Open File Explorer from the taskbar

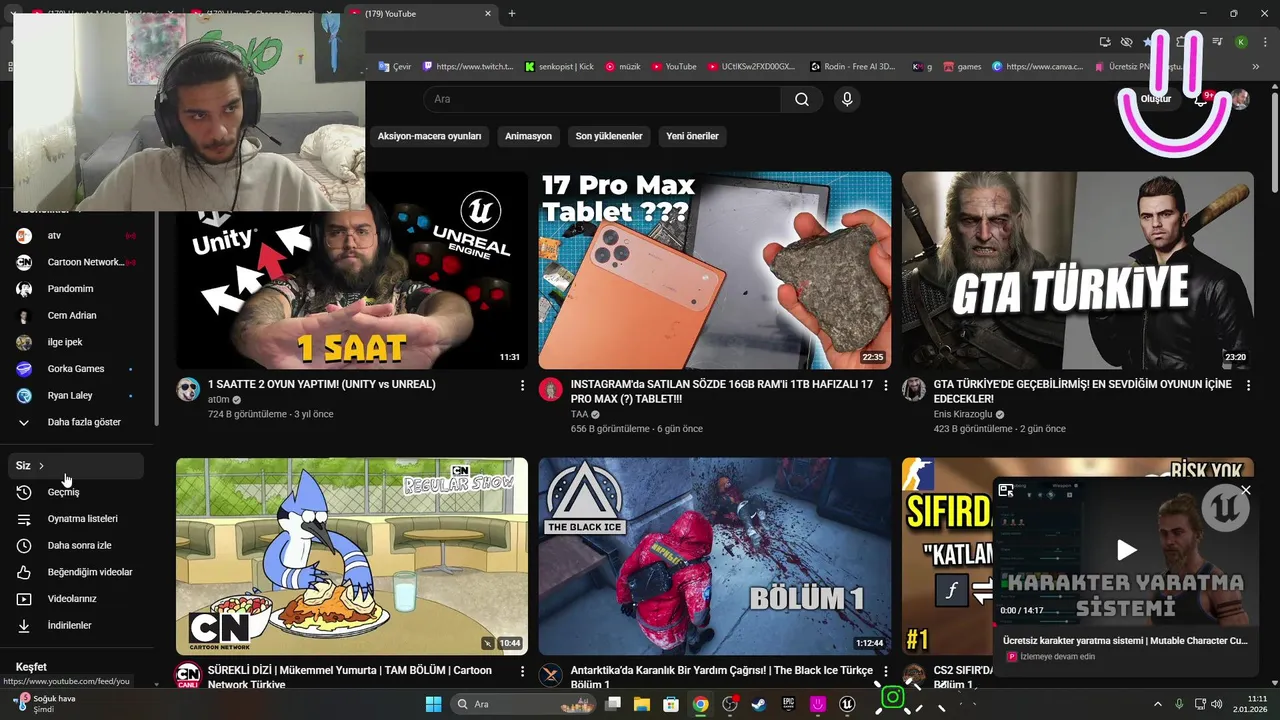pyautogui.click(x=642, y=704)
